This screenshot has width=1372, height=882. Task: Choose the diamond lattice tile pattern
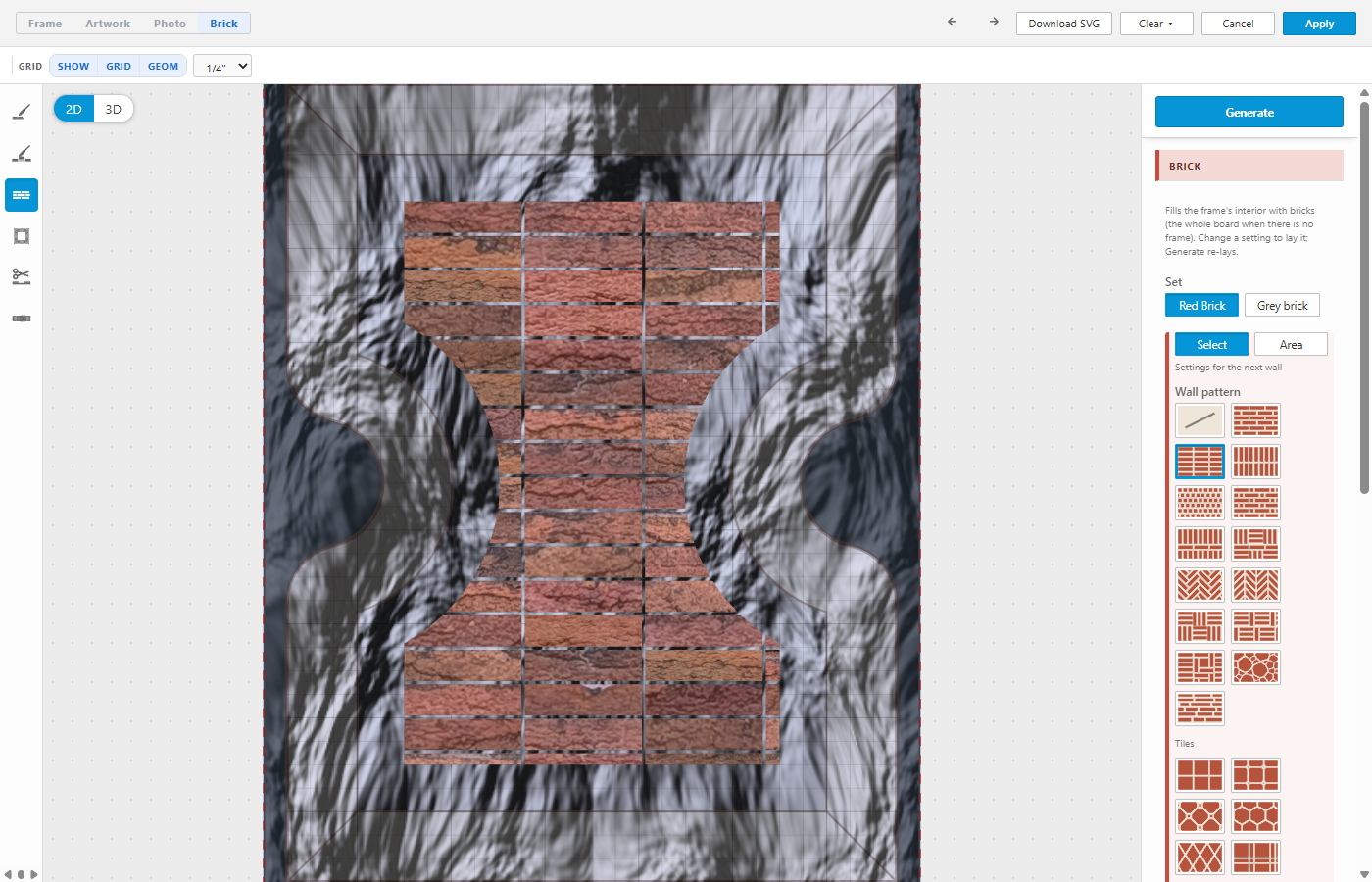pos(1200,857)
